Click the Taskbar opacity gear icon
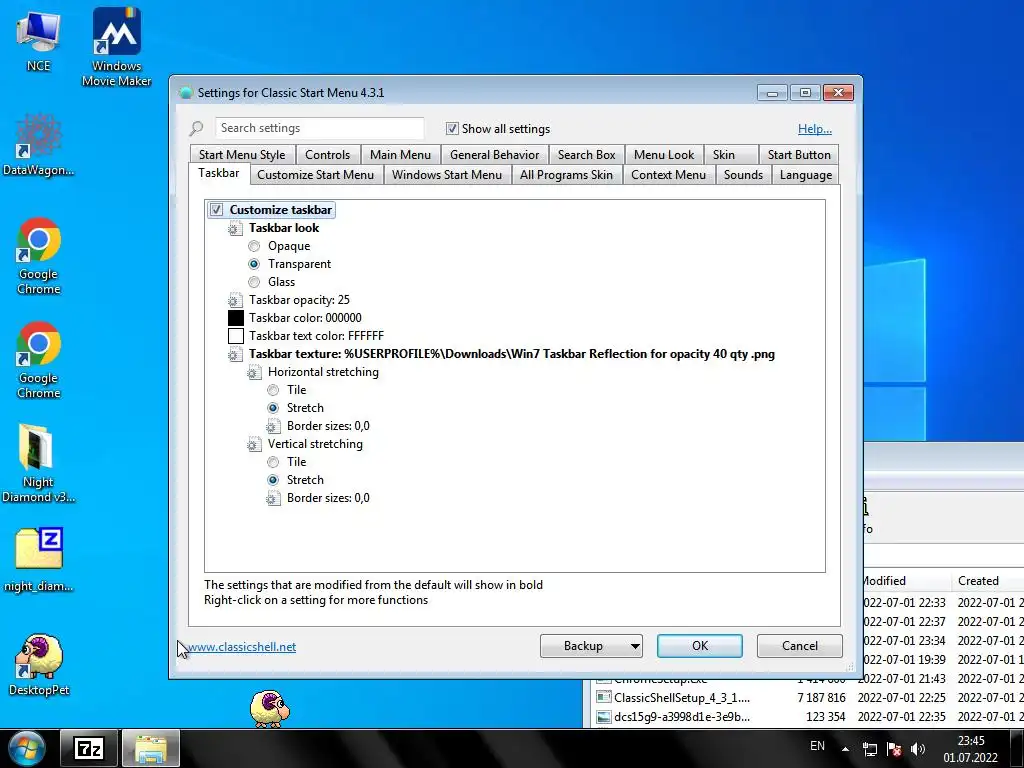This screenshot has width=1024, height=768. [x=235, y=300]
